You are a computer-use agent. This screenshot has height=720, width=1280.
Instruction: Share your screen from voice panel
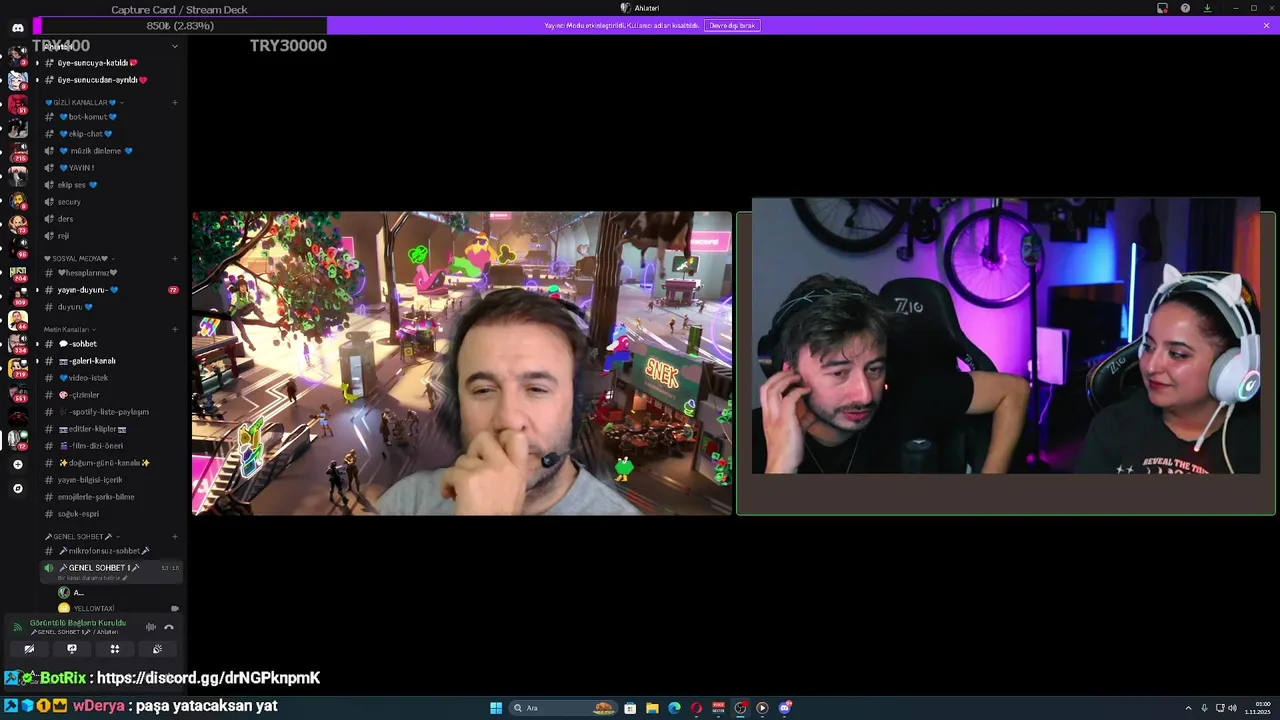pos(72,649)
